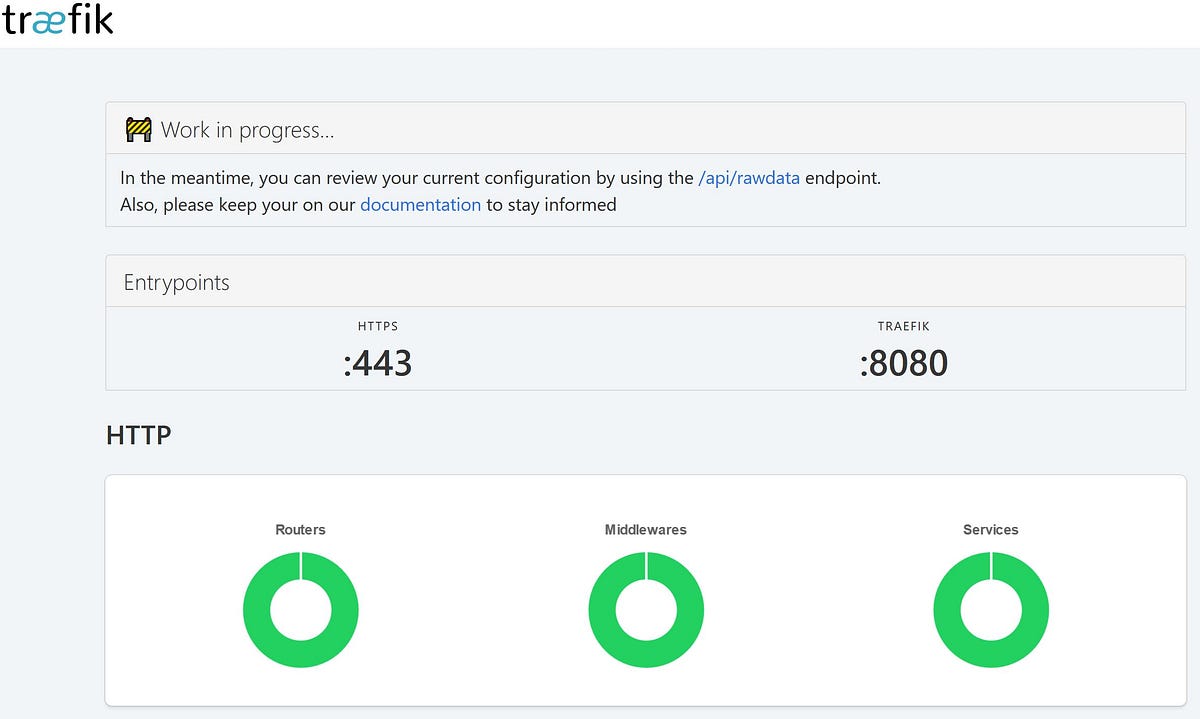Click the 'In the meantime' sentence
1200x719 pixels.
point(500,178)
